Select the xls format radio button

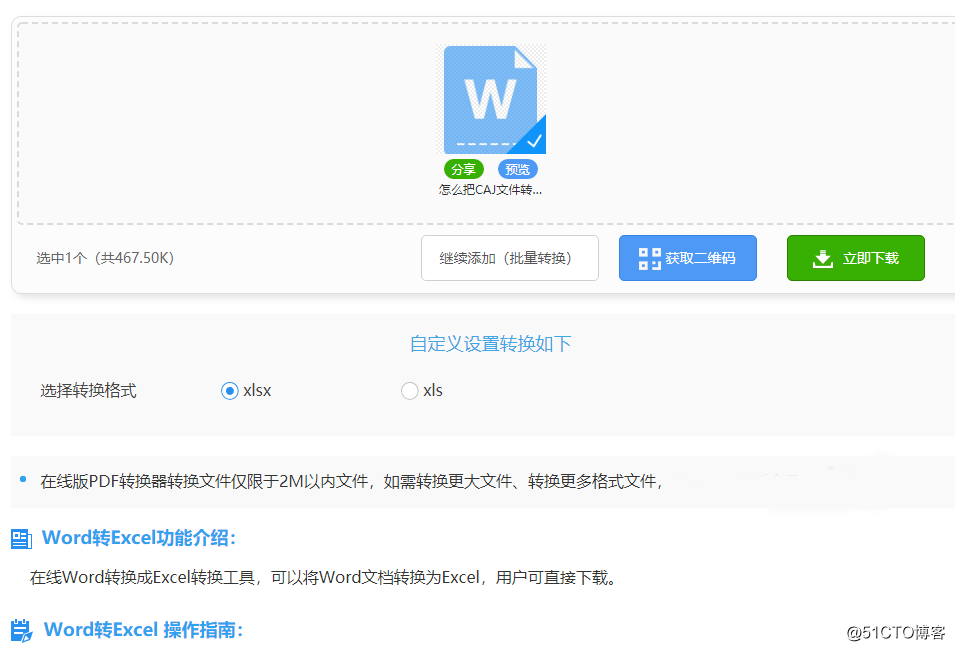pos(409,391)
